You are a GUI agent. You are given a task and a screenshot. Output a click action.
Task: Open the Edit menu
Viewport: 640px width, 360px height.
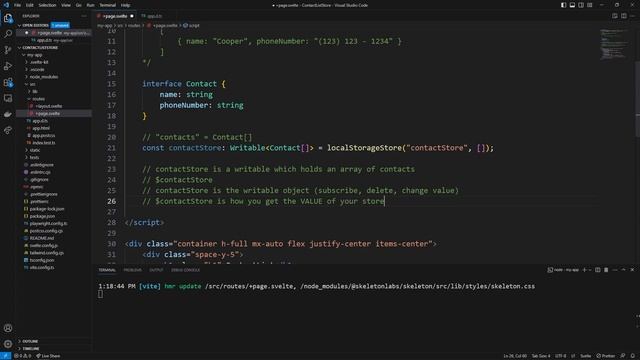pyautogui.click(x=30, y=5)
